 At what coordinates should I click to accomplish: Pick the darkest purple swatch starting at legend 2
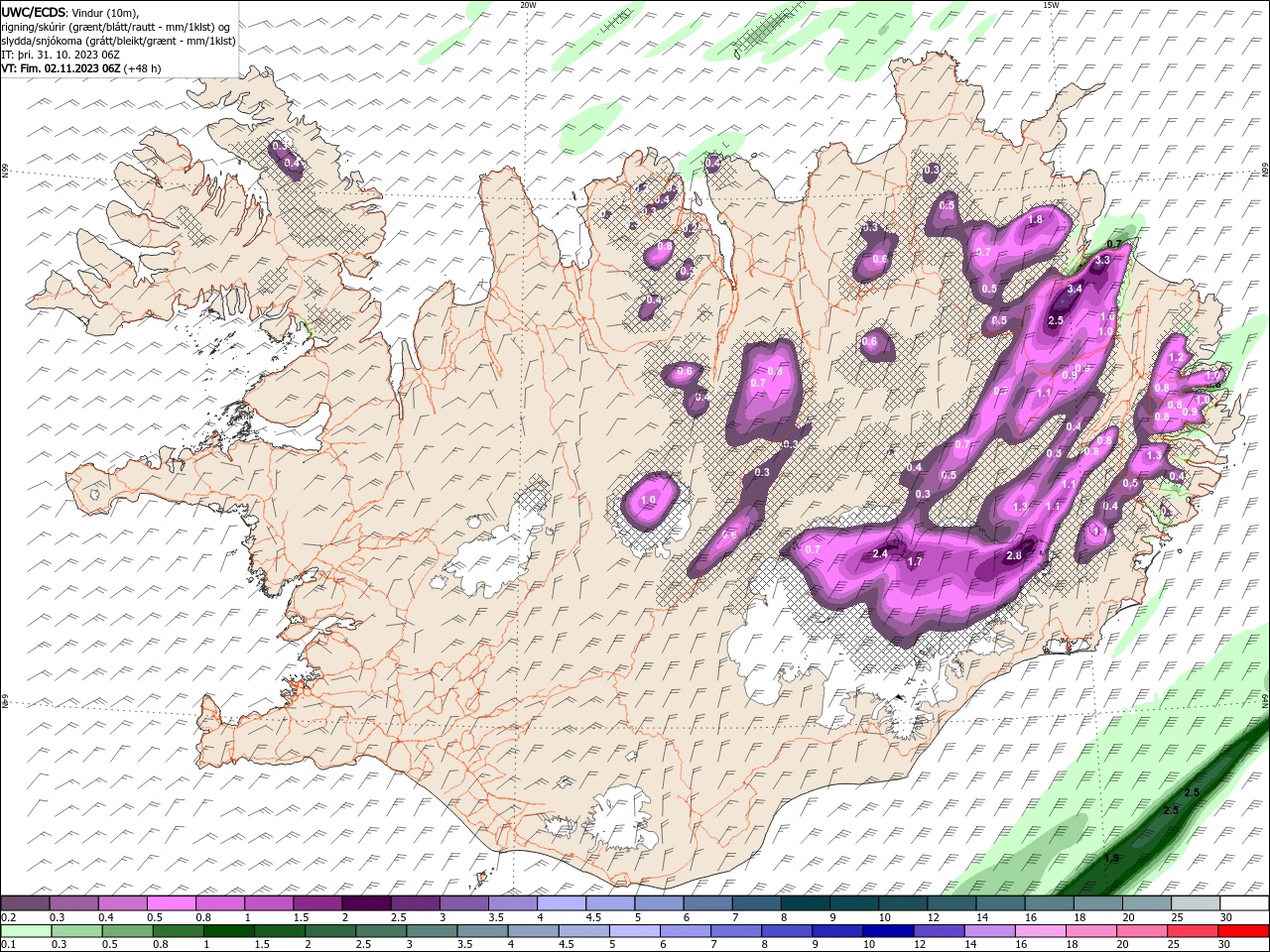coord(366,903)
